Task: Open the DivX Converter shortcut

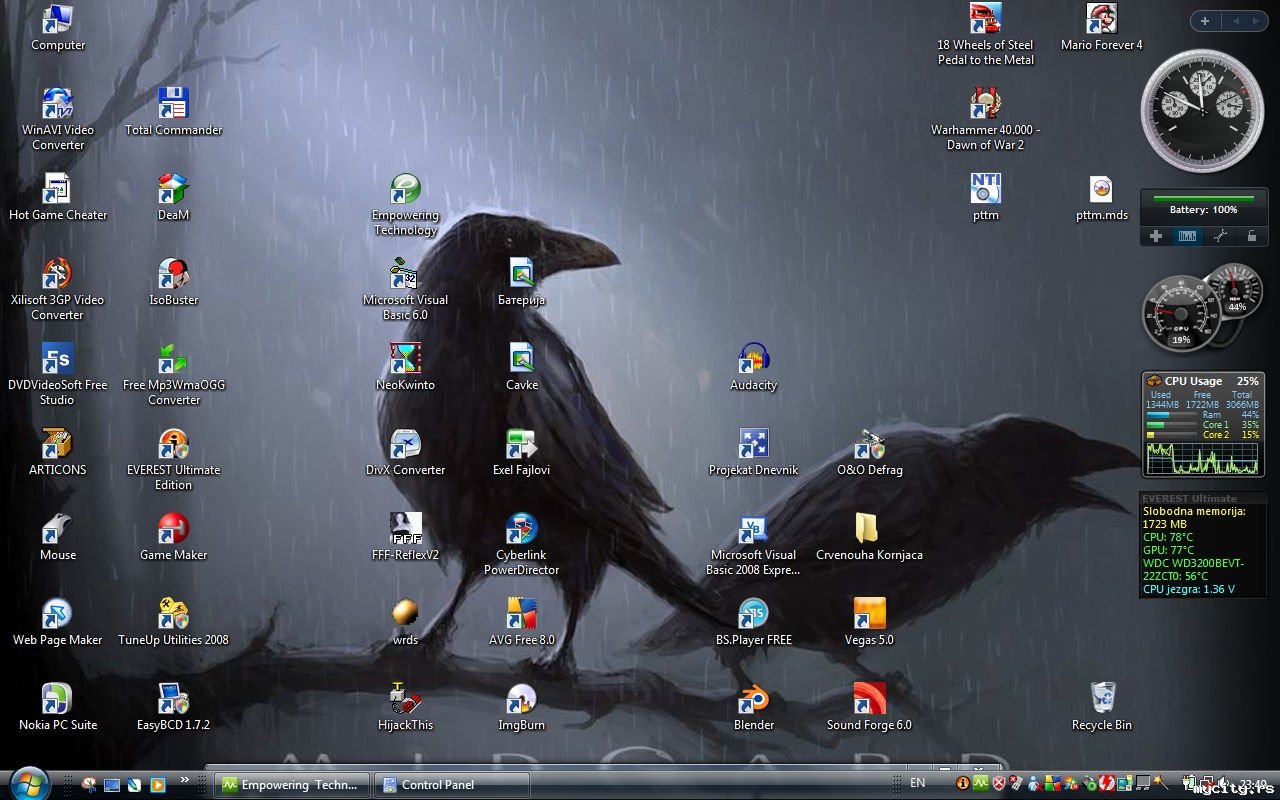Action: point(406,452)
